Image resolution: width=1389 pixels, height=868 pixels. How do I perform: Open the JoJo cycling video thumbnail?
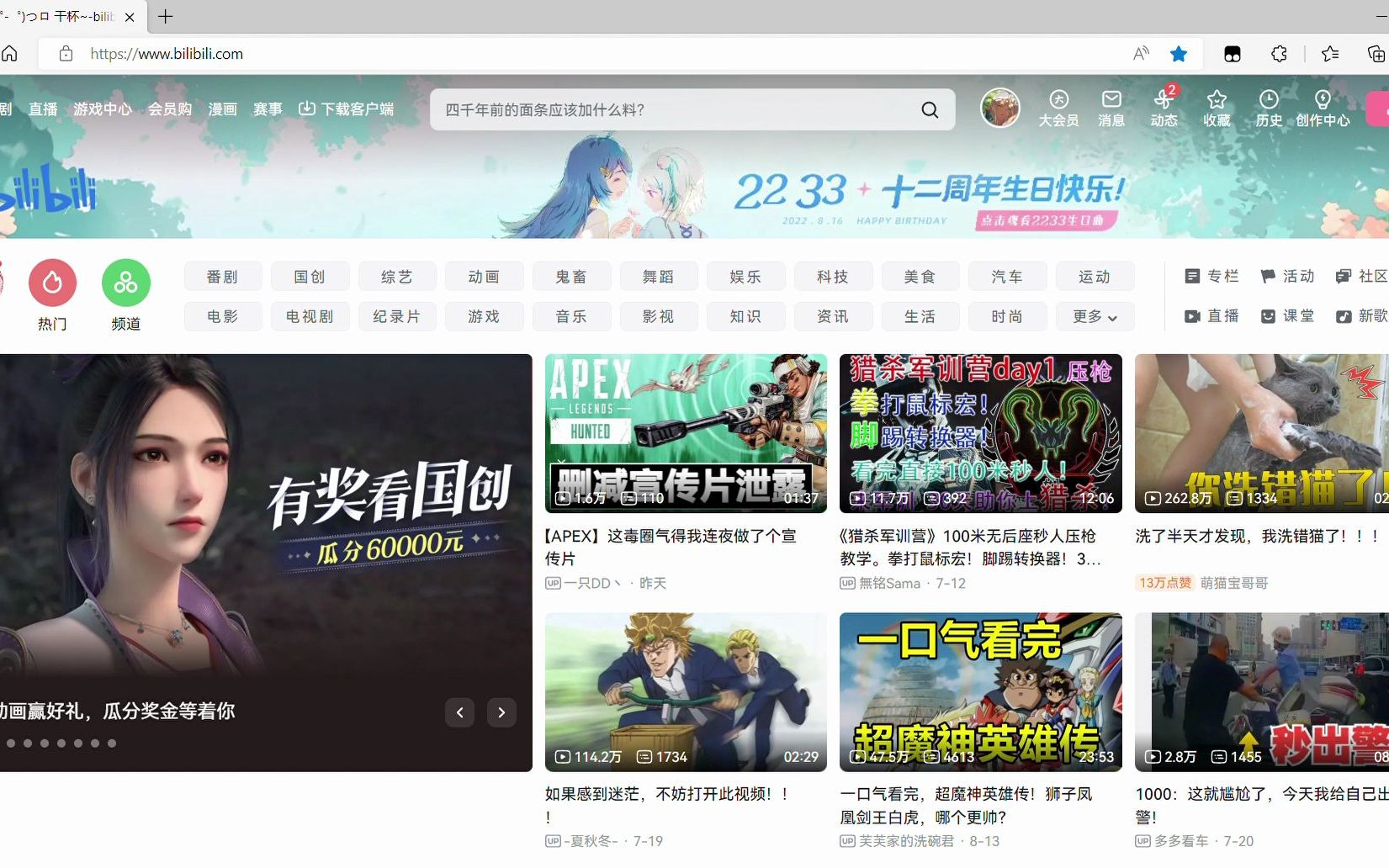click(686, 691)
